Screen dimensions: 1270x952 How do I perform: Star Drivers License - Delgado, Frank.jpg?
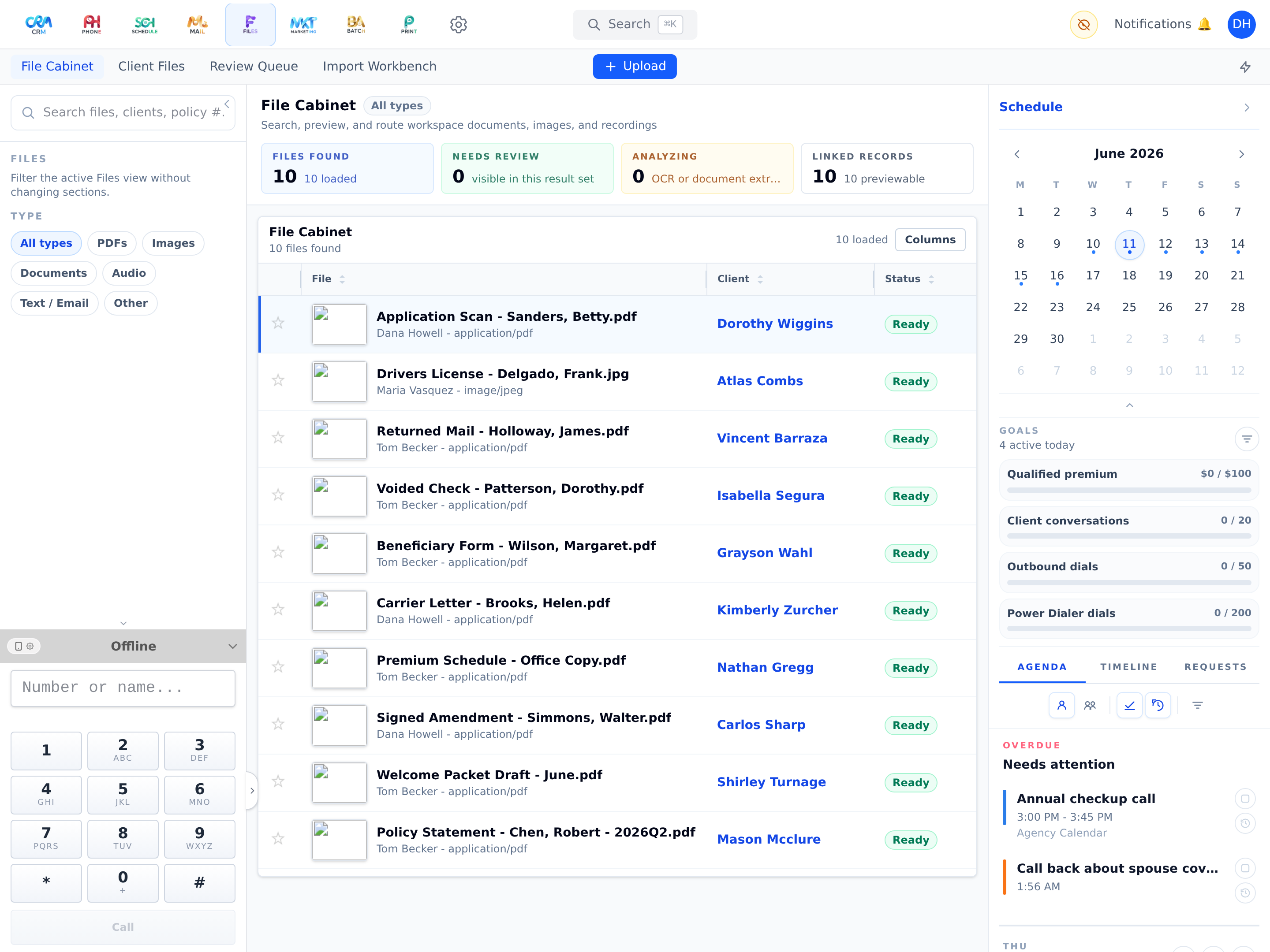pos(278,380)
